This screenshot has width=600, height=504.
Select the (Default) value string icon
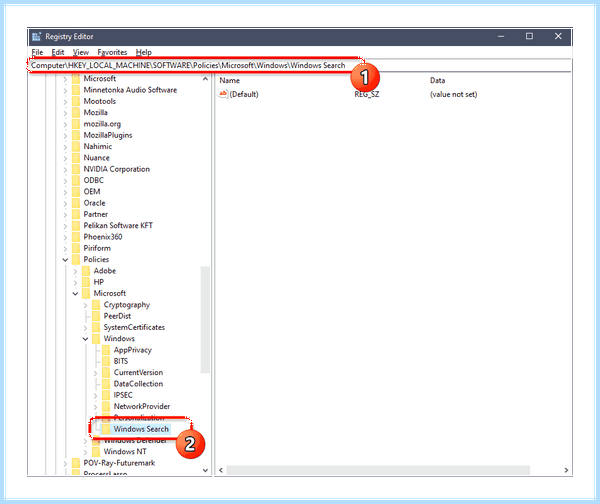223,94
